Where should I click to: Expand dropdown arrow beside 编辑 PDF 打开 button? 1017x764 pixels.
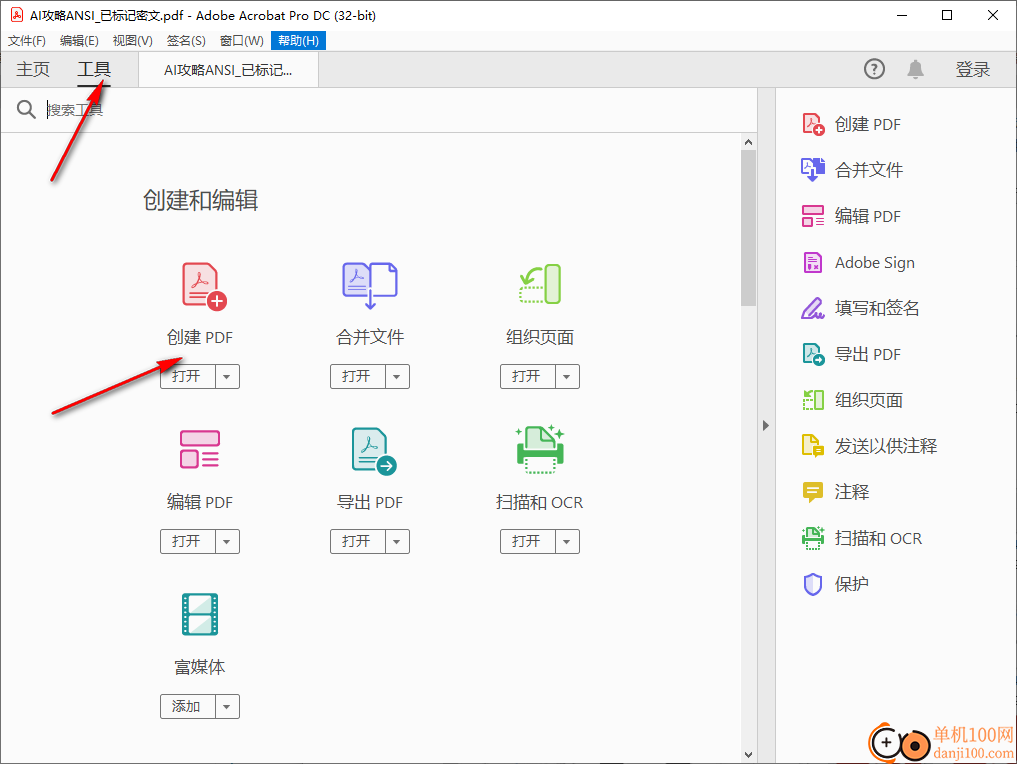pyautogui.click(x=227, y=542)
